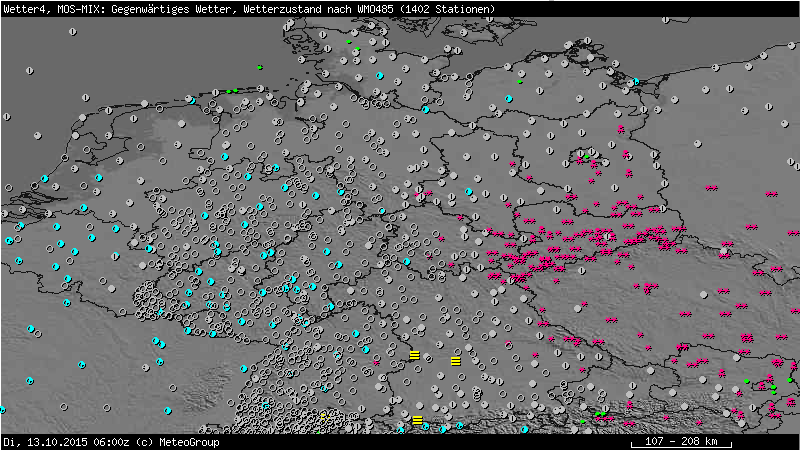800x450 pixels.
Task: Click the '(1402 Stationen)' station count
Action: click(445, 9)
